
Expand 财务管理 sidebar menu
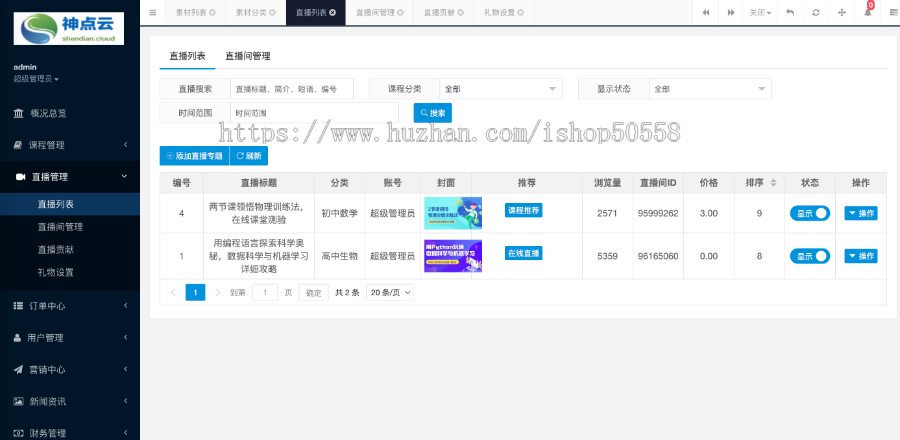pos(69,433)
